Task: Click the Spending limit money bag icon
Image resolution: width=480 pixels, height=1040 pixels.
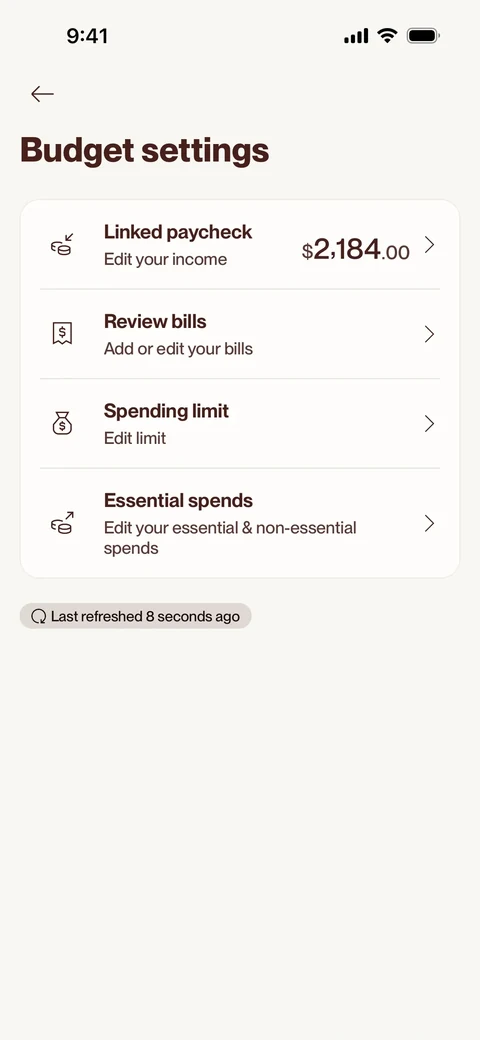Action: point(62,423)
